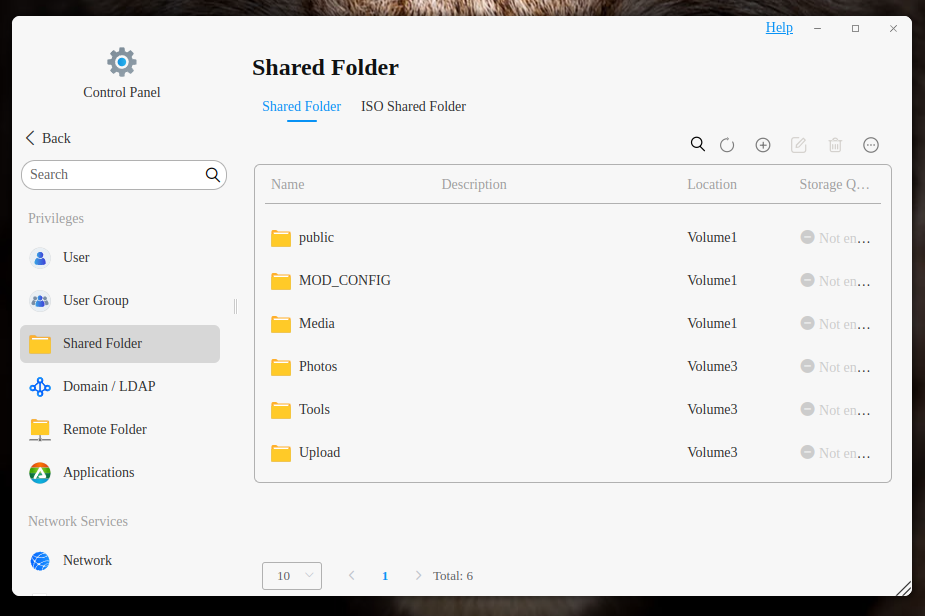The image size is (925, 616).
Task: Click Not en... quota text for Media
Action: tap(844, 324)
